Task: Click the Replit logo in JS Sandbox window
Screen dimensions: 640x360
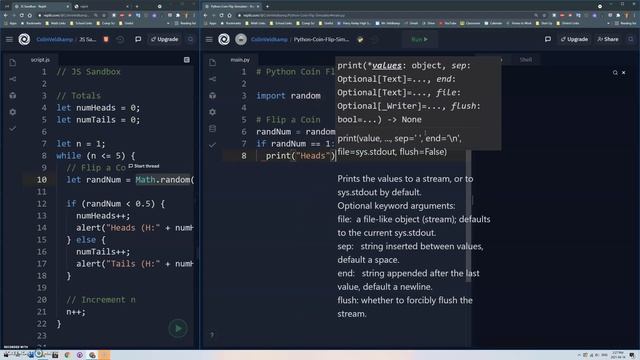Action: 24,39
